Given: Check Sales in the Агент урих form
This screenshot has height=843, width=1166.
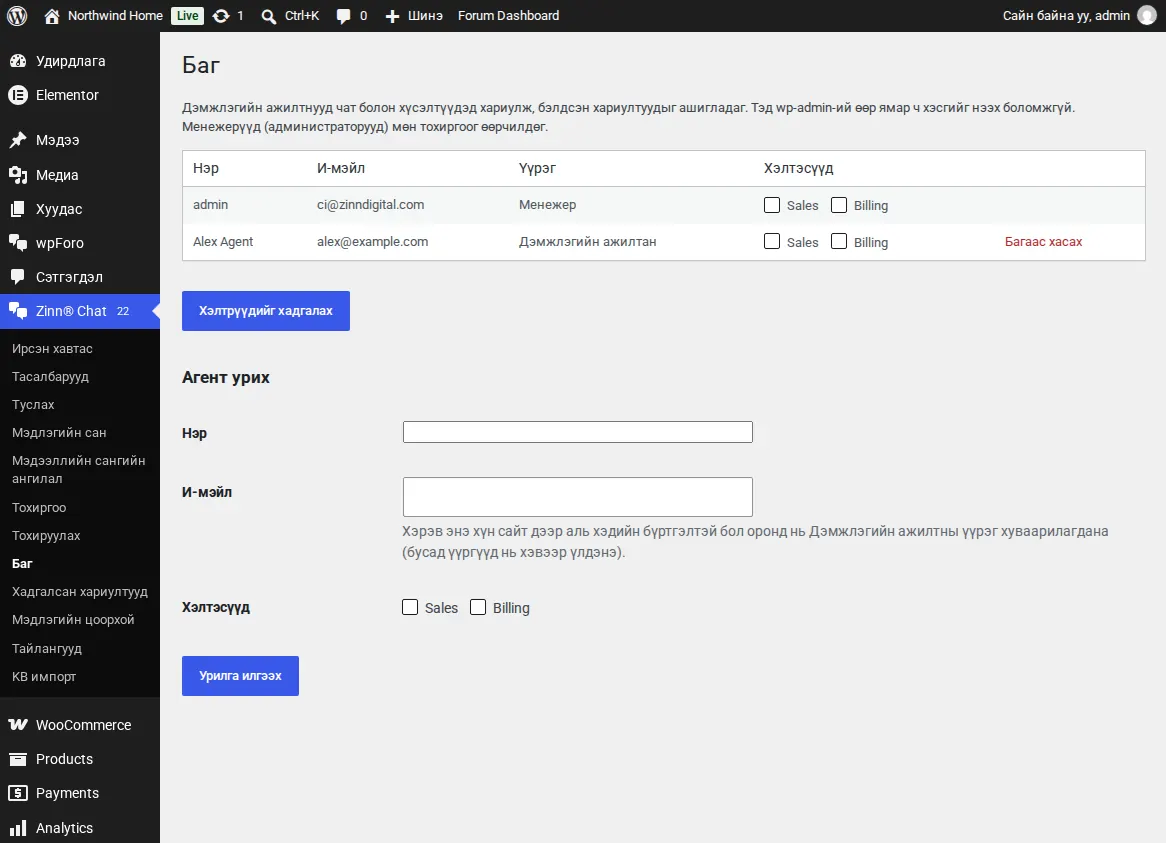Looking at the screenshot, I should coord(410,607).
